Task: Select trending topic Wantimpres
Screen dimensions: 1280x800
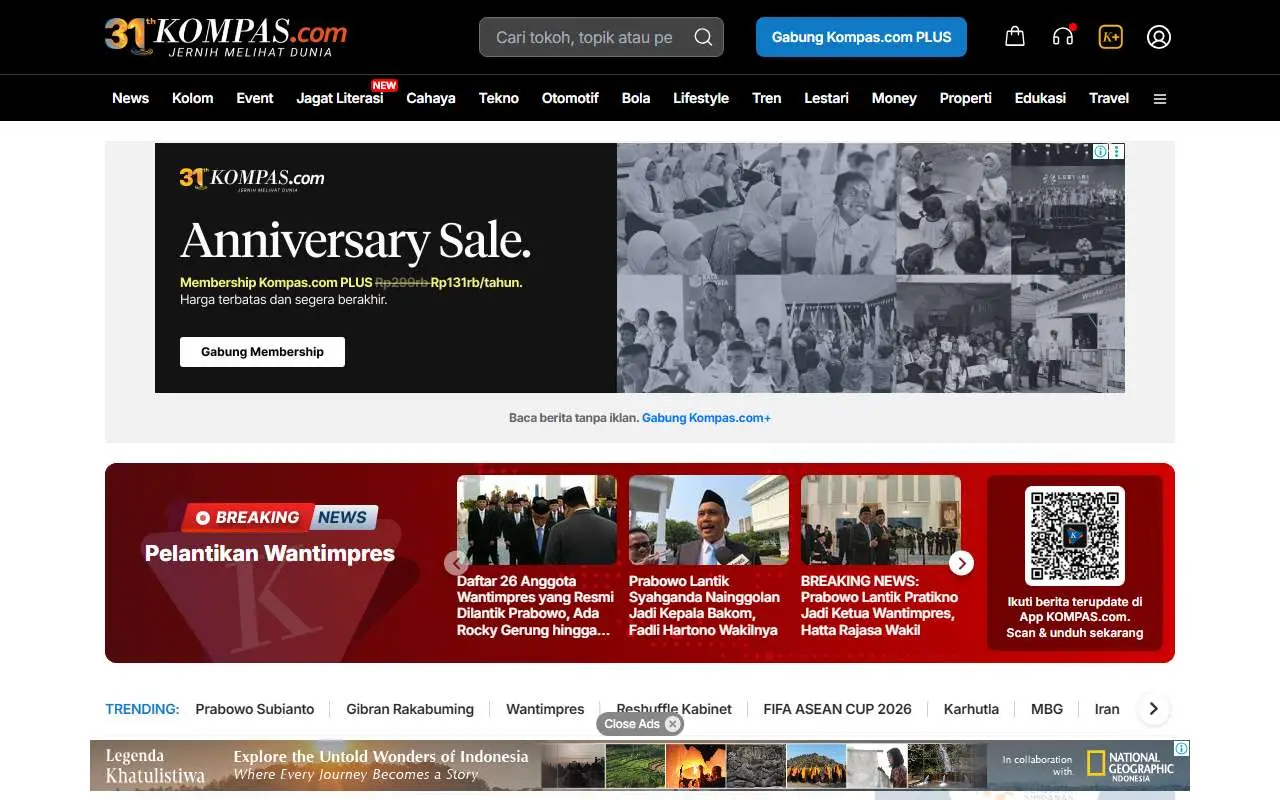Action: coord(545,709)
